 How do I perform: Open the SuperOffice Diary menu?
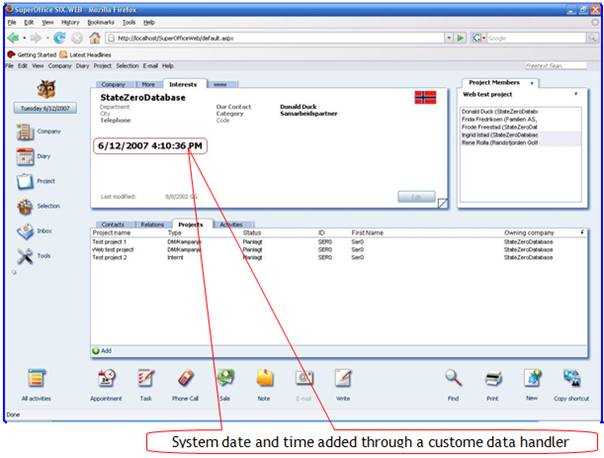pos(82,66)
